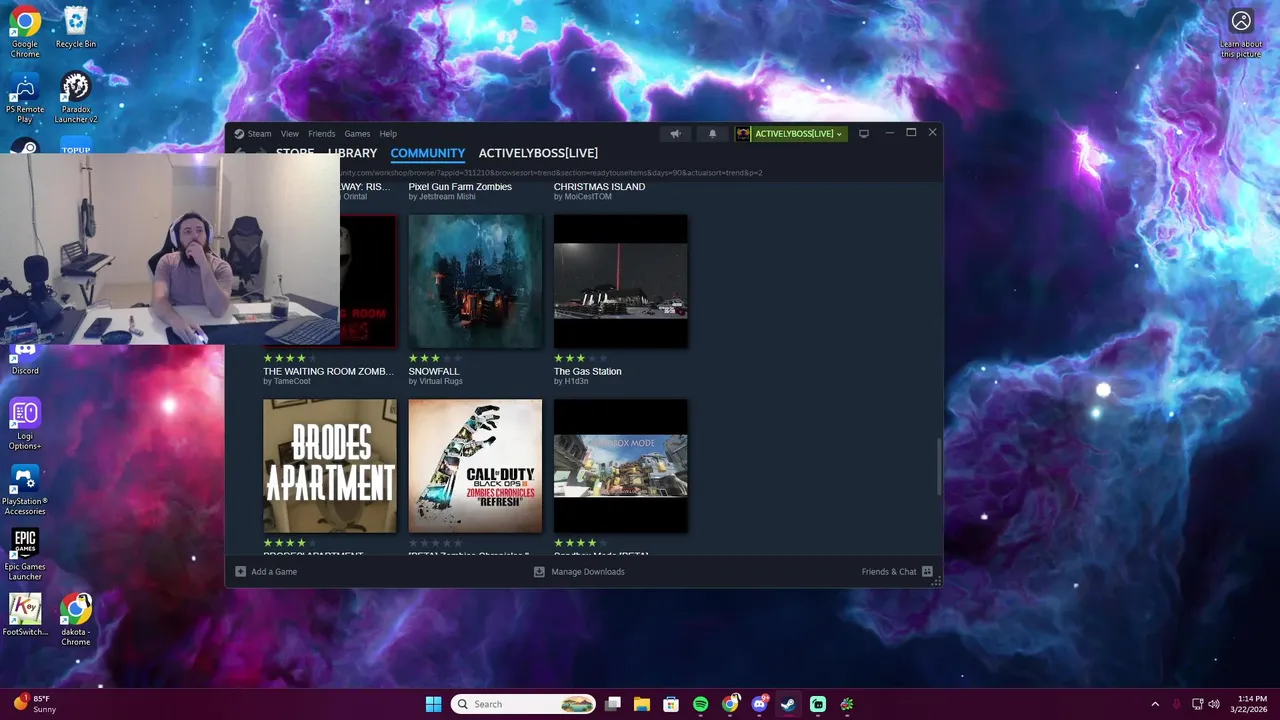This screenshot has height=720, width=1280.
Task: Open the weather widget showing 85°F
Action: click(x=36, y=704)
